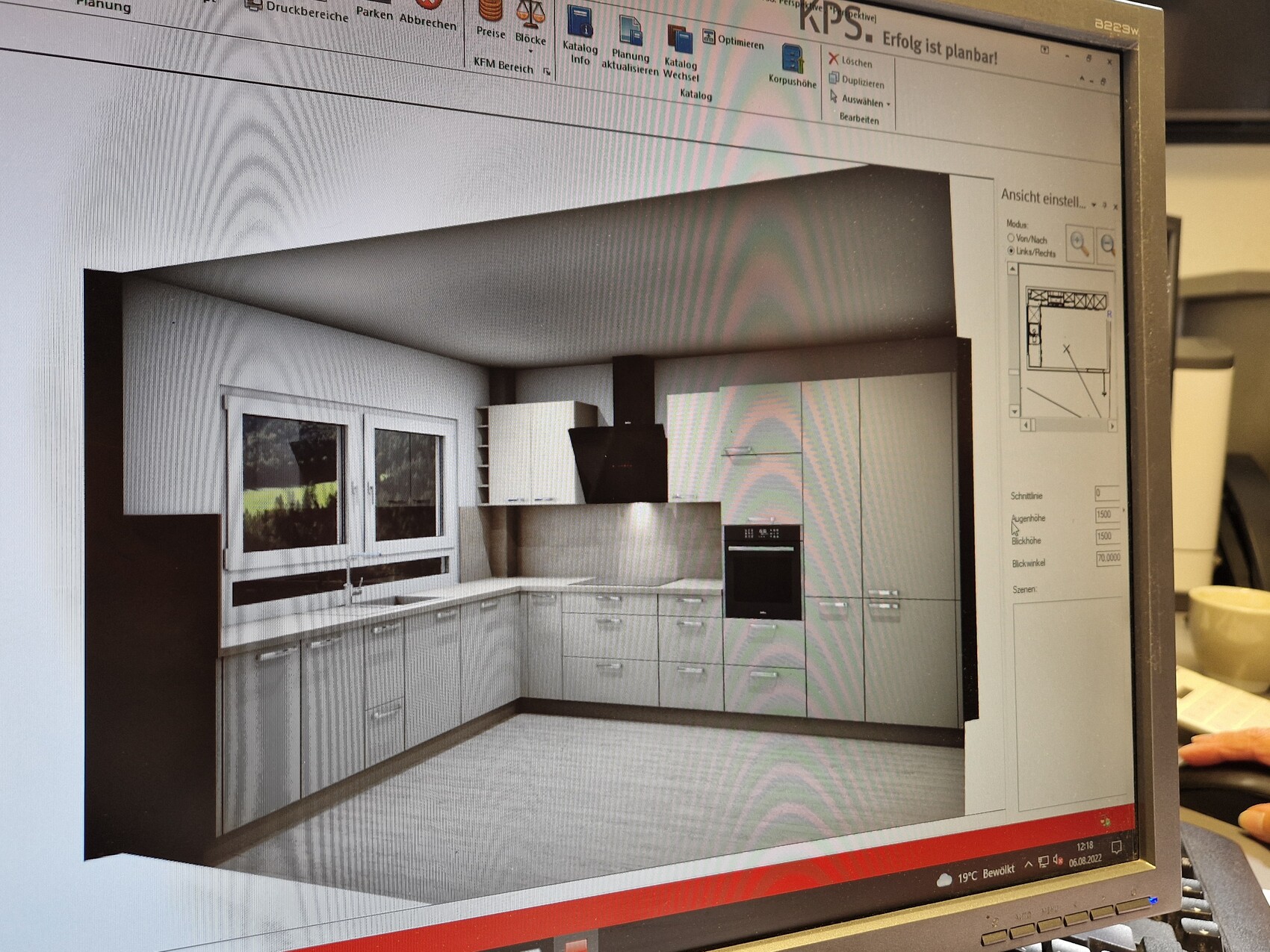
Task: Click the Druckbereiche ribbon item
Action: point(299,10)
